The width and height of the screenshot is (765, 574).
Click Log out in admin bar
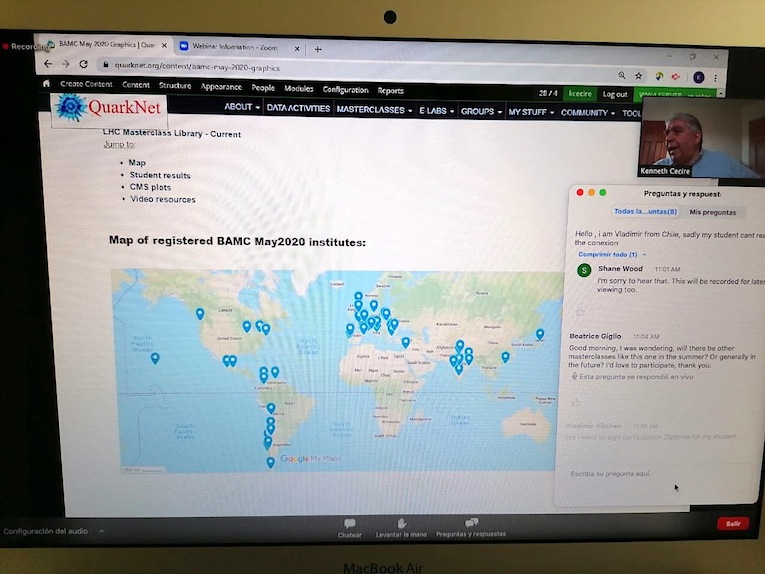[x=615, y=94]
